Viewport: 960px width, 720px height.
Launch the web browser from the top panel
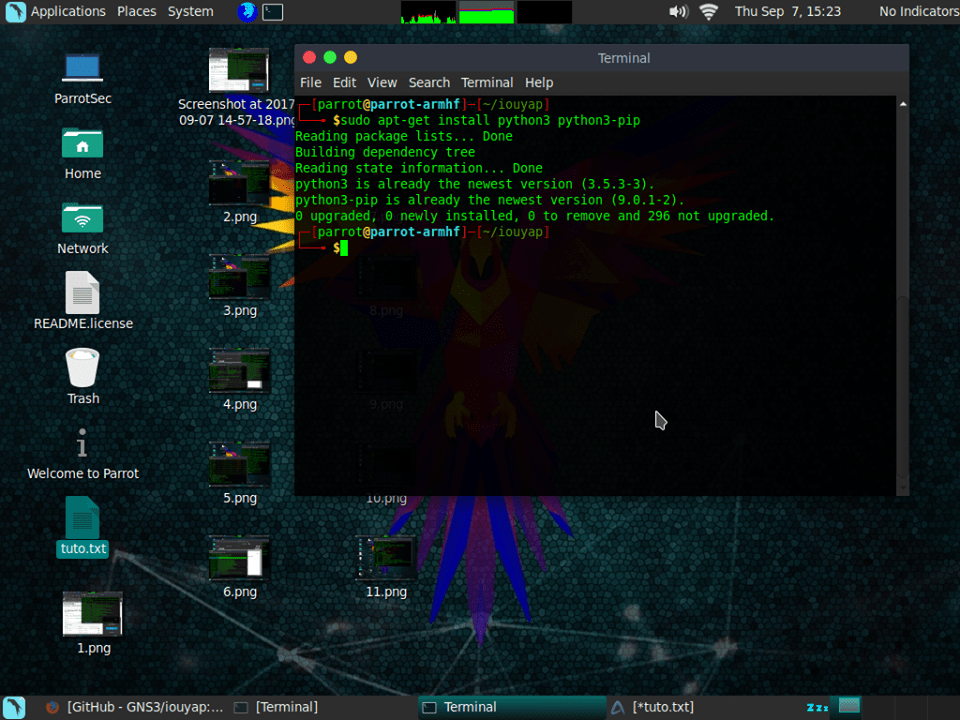247,12
